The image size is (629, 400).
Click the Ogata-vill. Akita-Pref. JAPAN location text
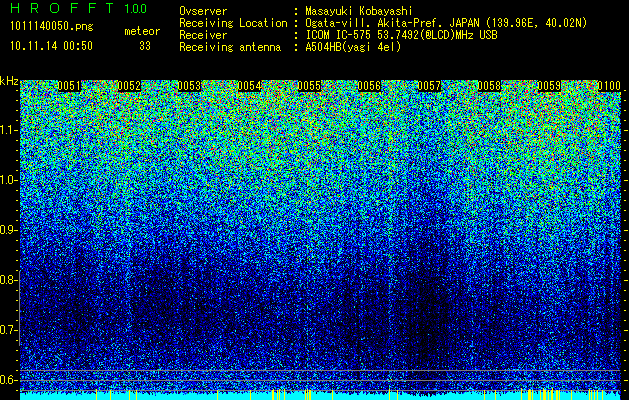coord(446,23)
